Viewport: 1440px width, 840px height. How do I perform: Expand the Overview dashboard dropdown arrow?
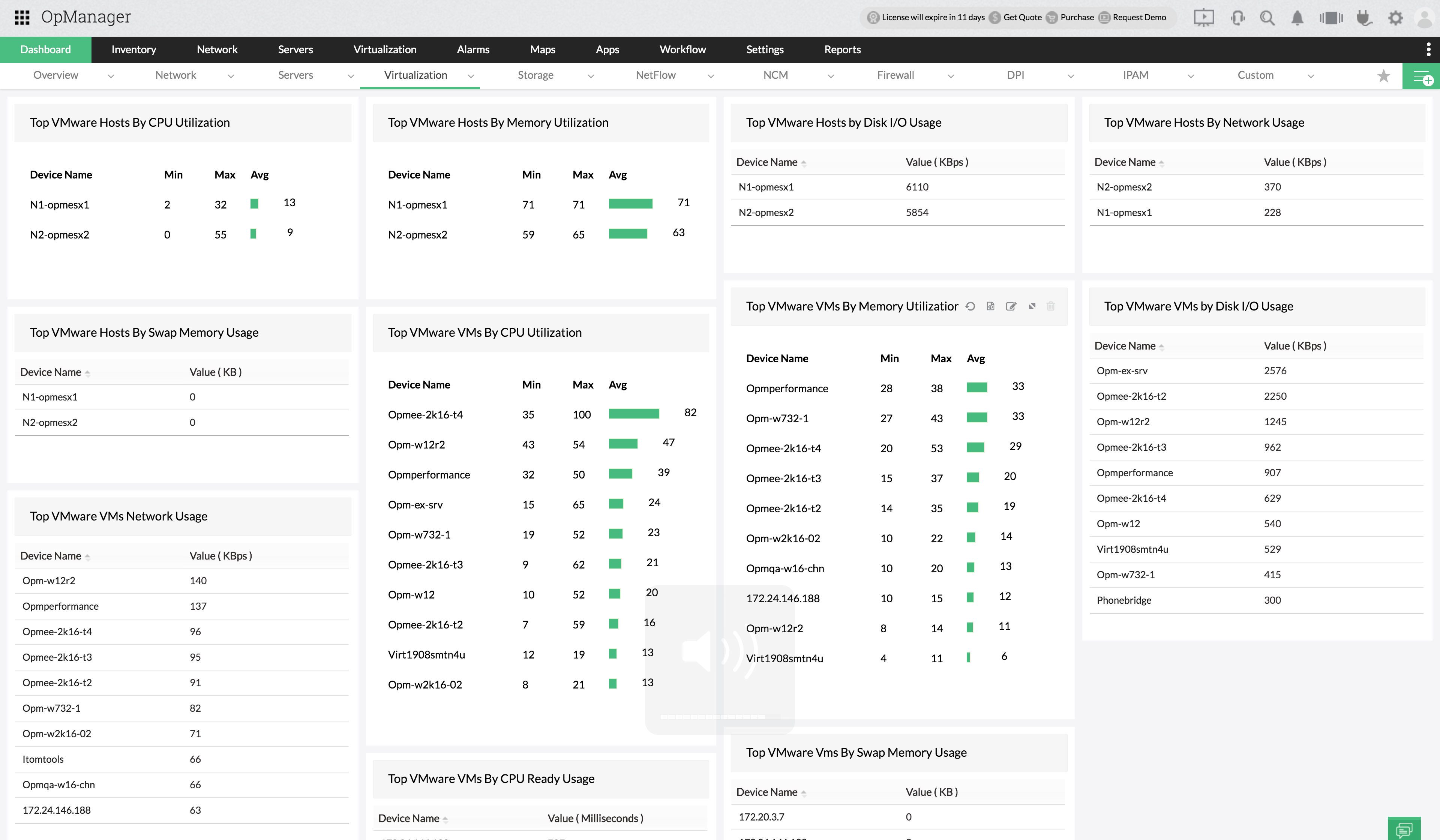point(111,76)
